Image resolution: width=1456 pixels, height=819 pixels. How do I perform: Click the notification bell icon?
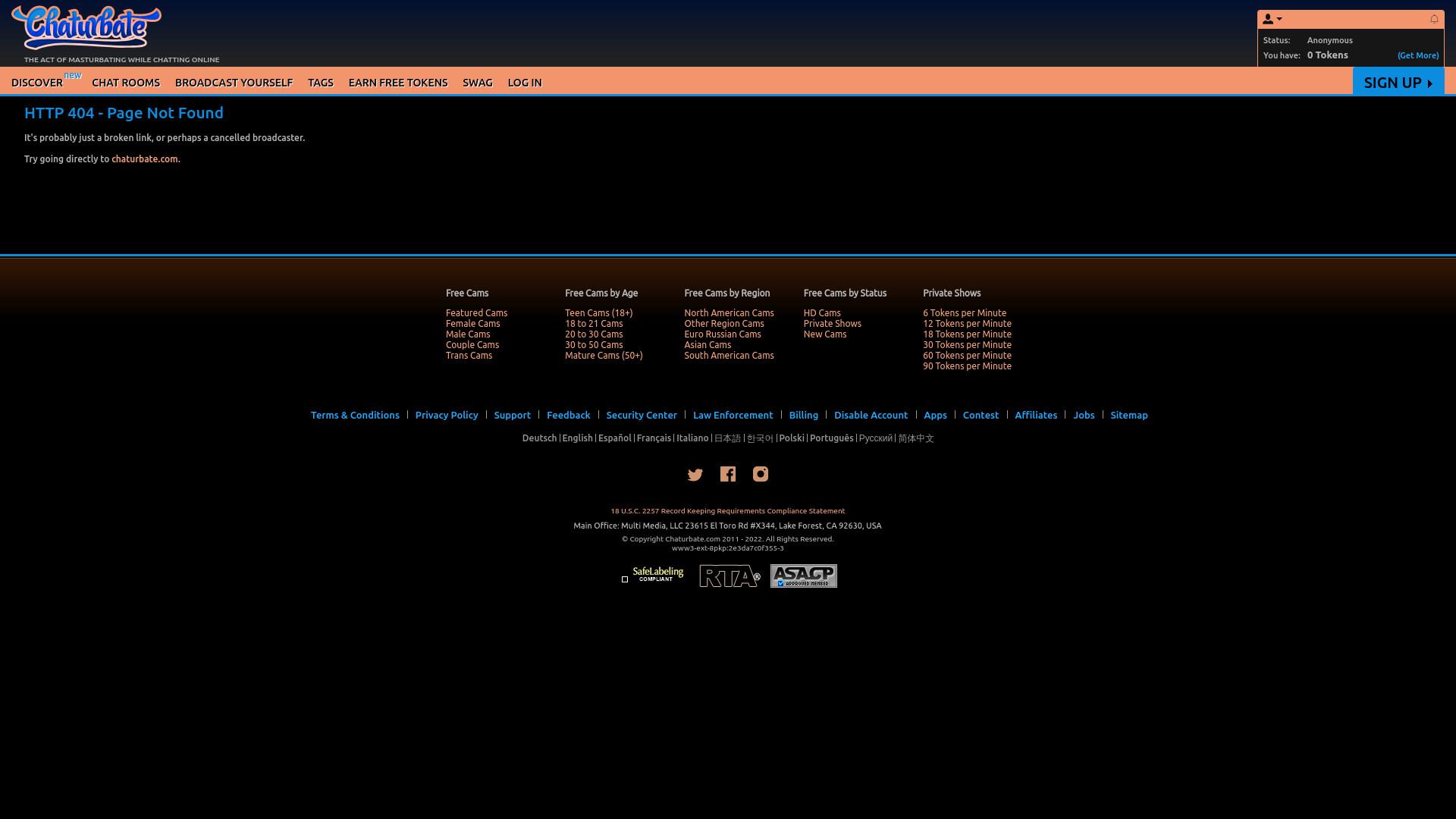click(x=1434, y=19)
